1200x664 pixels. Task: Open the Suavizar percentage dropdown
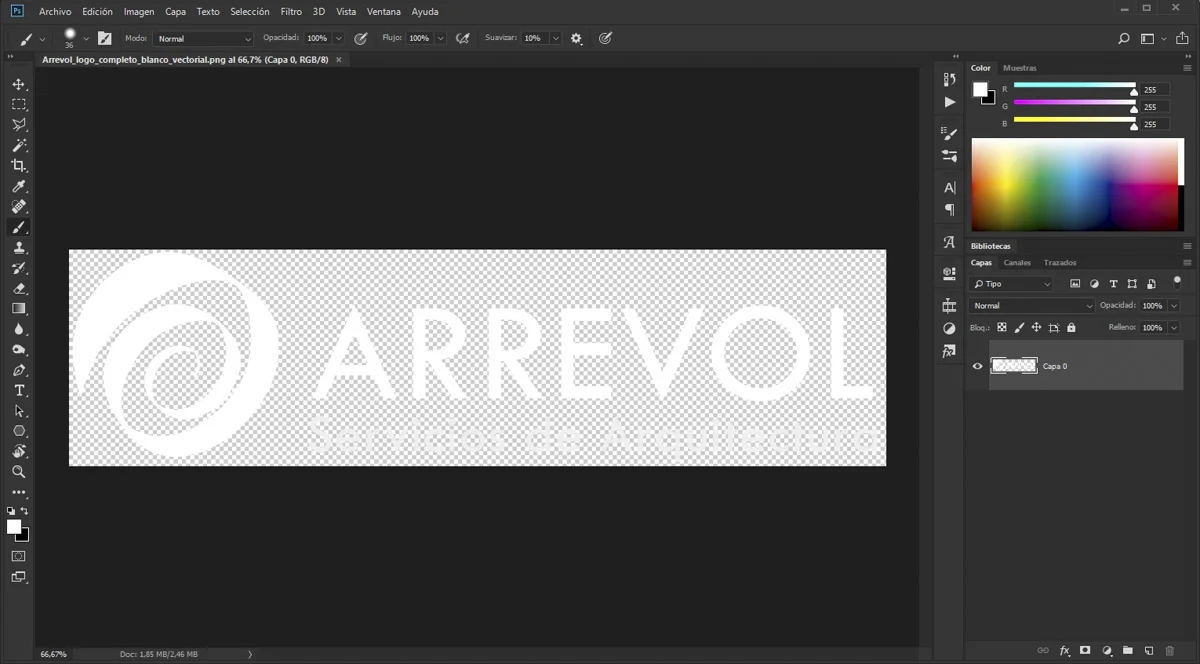(555, 38)
